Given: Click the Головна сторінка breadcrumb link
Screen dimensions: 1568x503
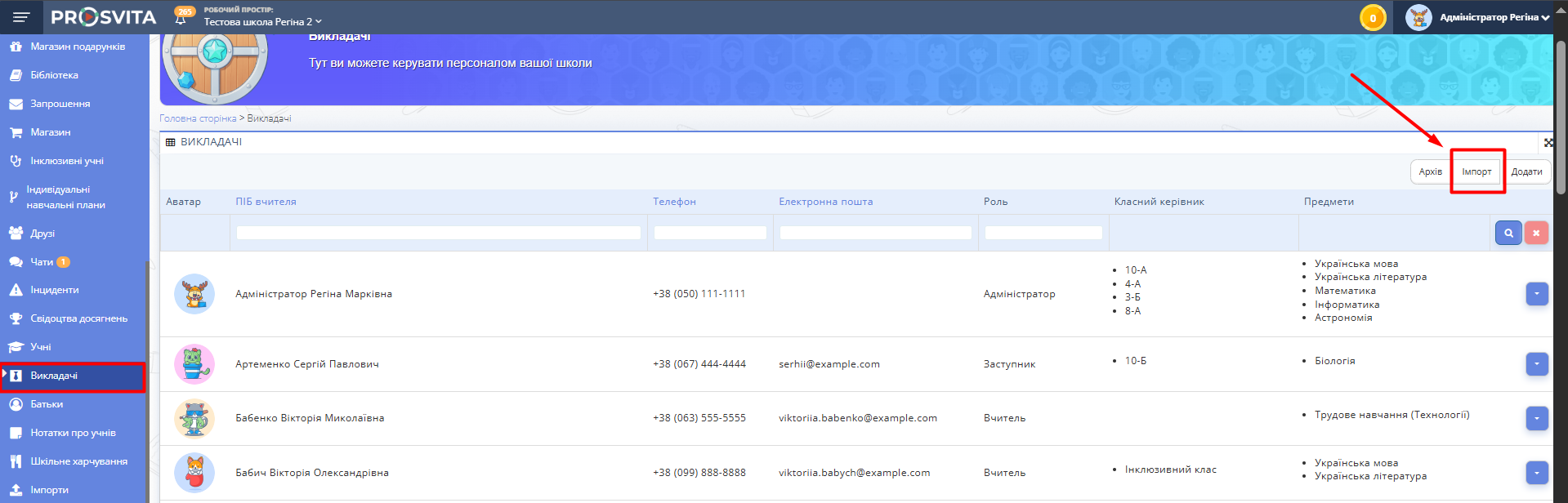Looking at the screenshot, I should pyautogui.click(x=198, y=118).
